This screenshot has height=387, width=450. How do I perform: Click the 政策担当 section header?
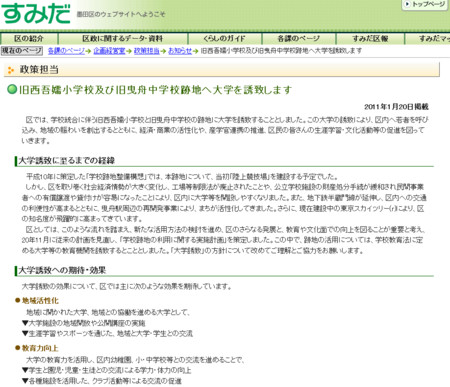(222, 69)
